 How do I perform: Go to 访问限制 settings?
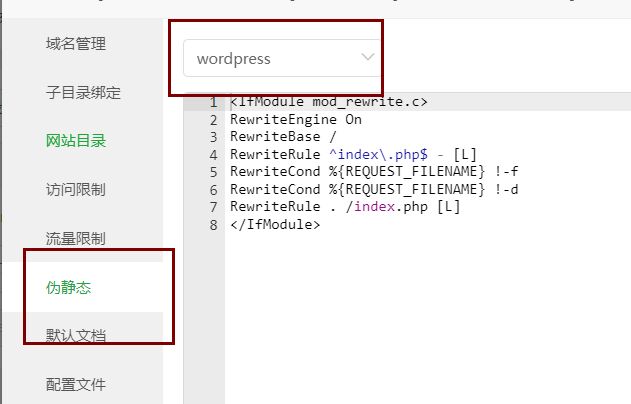click(x=75, y=189)
